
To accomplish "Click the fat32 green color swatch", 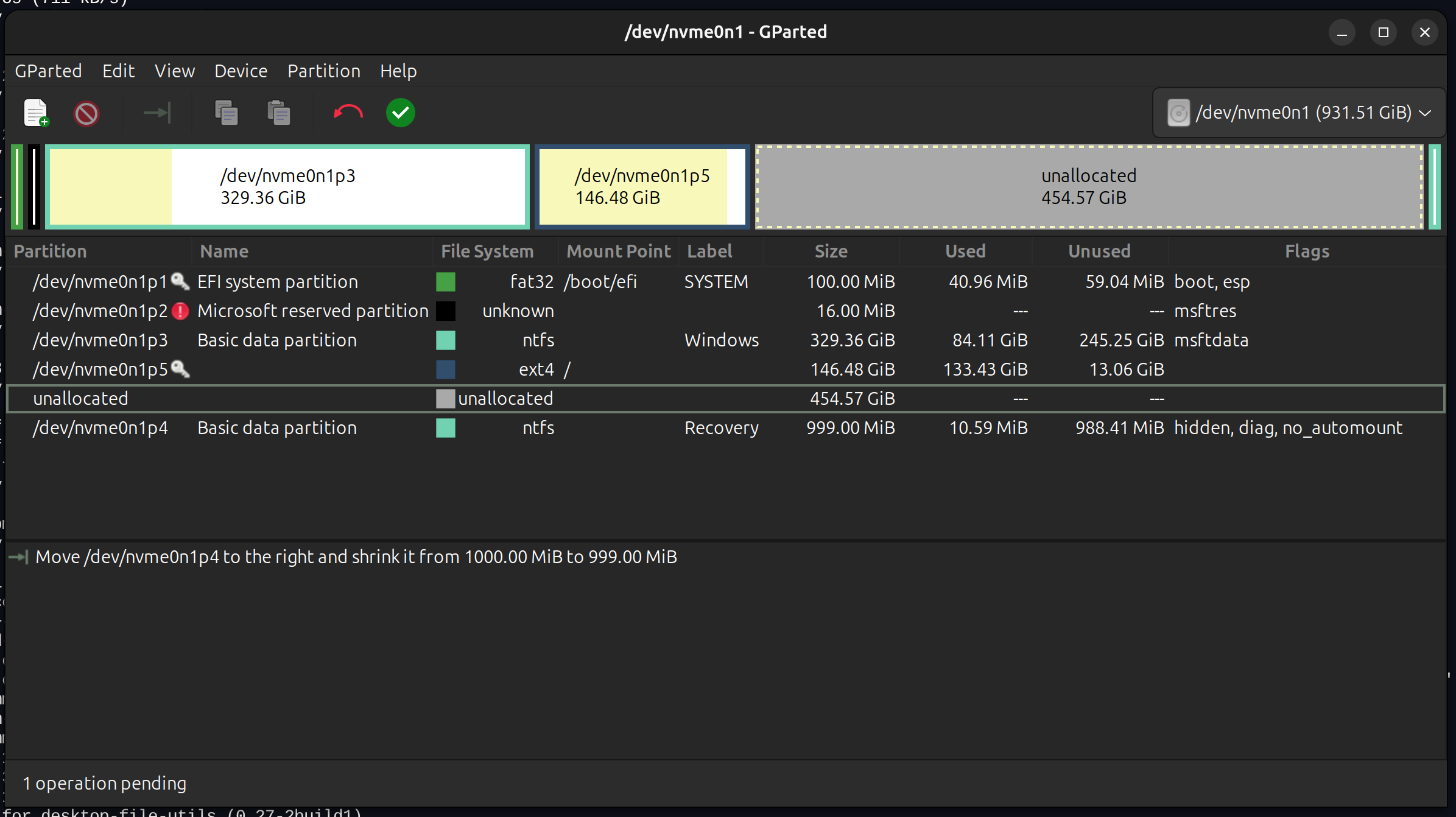I will 446,282.
